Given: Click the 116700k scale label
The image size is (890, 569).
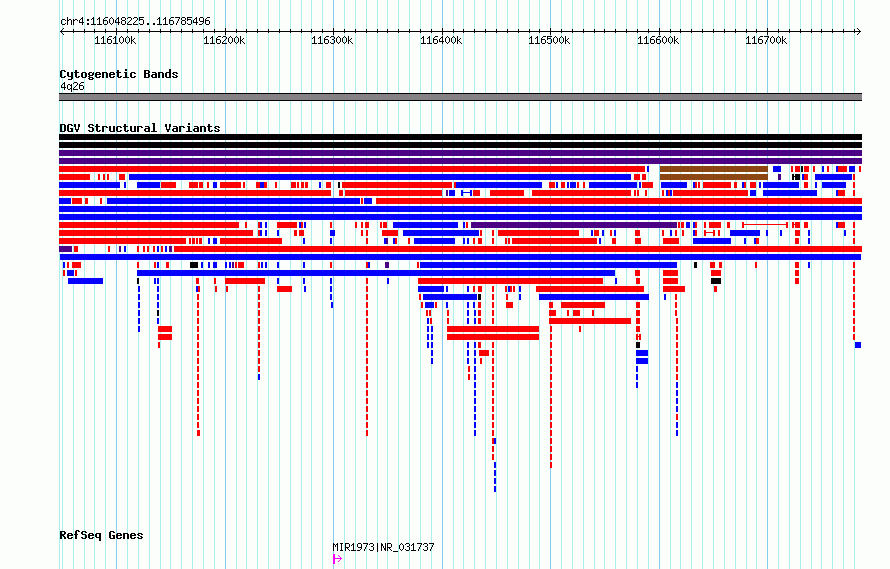Looking at the screenshot, I should point(766,40).
